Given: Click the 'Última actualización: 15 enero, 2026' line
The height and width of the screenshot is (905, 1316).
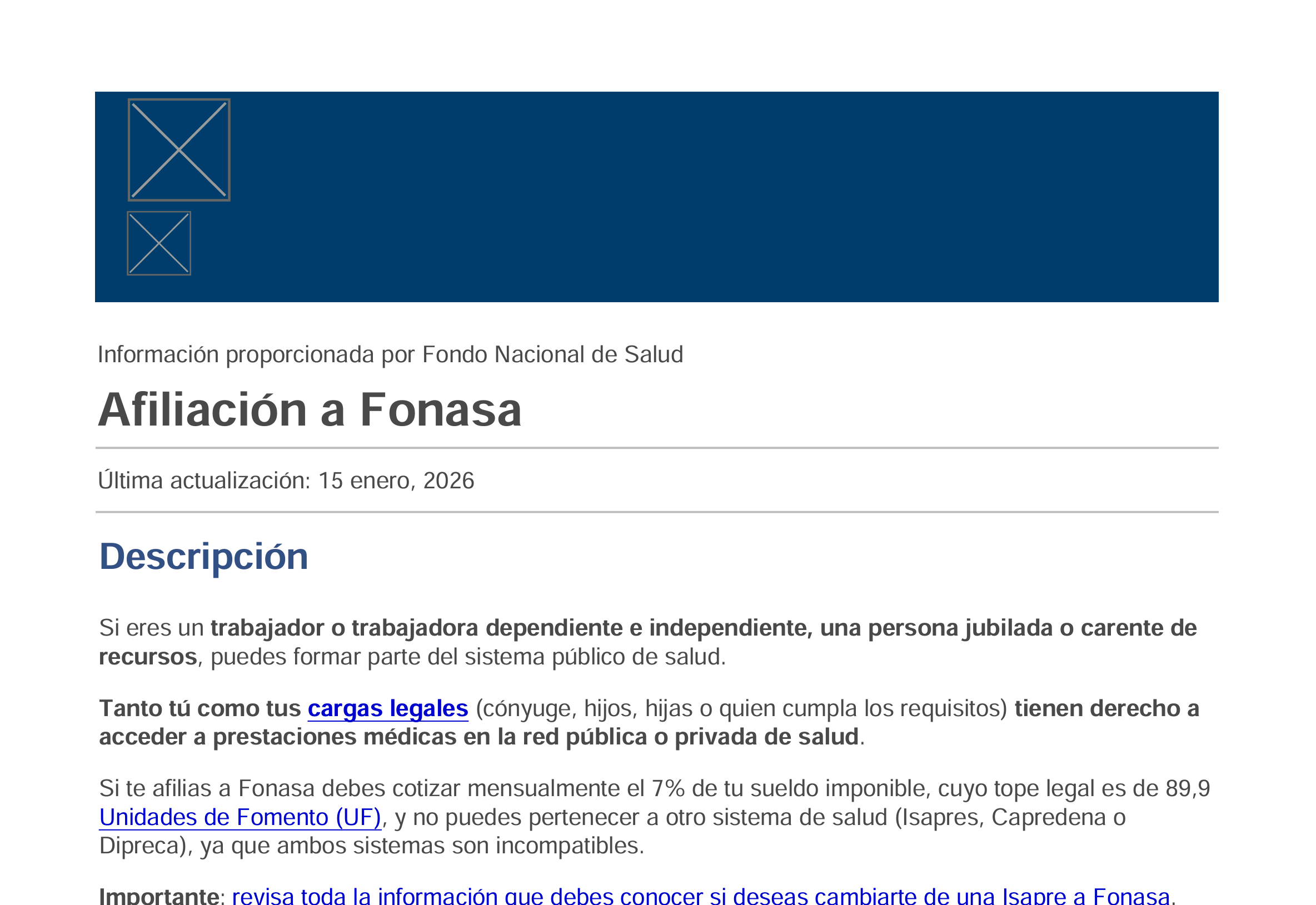Looking at the screenshot, I should click(x=285, y=481).
